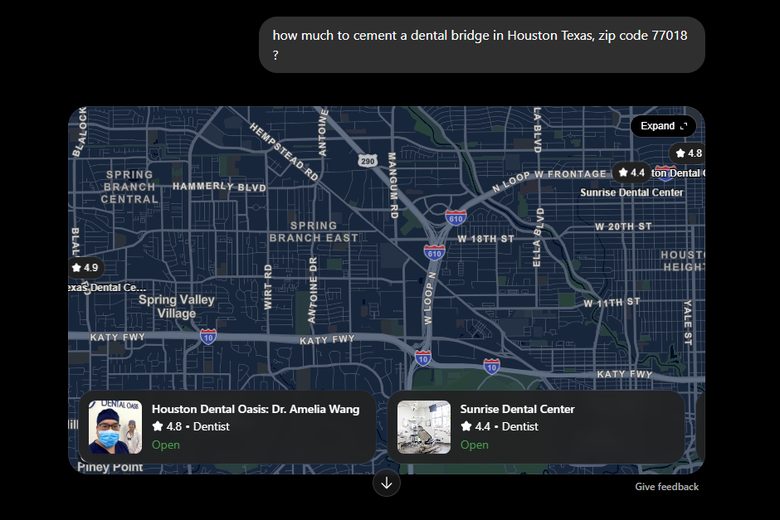Click the W 20th St label
The width and height of the screenshot is (780, 520).
(x=623, y=226)
